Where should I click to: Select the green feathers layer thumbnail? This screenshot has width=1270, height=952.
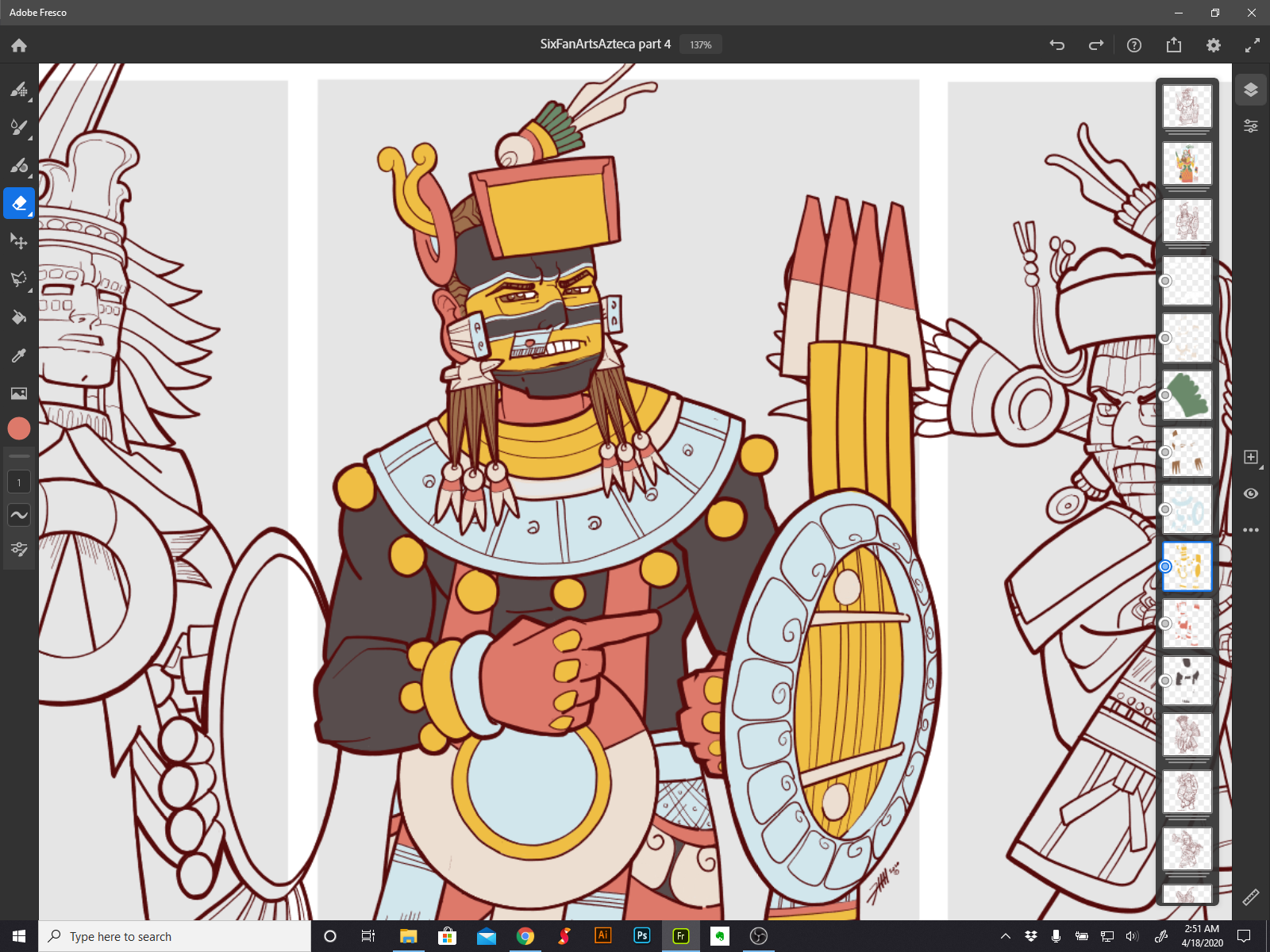tap(1187, 394)
